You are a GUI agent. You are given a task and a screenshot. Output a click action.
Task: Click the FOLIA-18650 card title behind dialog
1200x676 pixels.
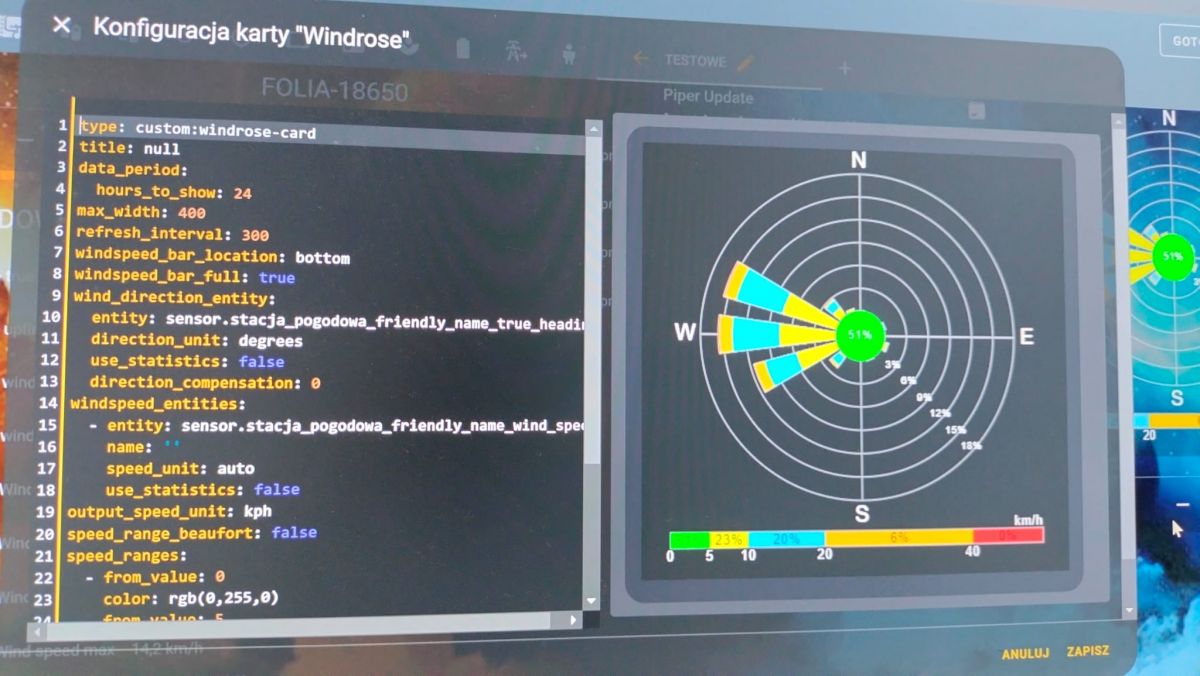click(335, 92)
